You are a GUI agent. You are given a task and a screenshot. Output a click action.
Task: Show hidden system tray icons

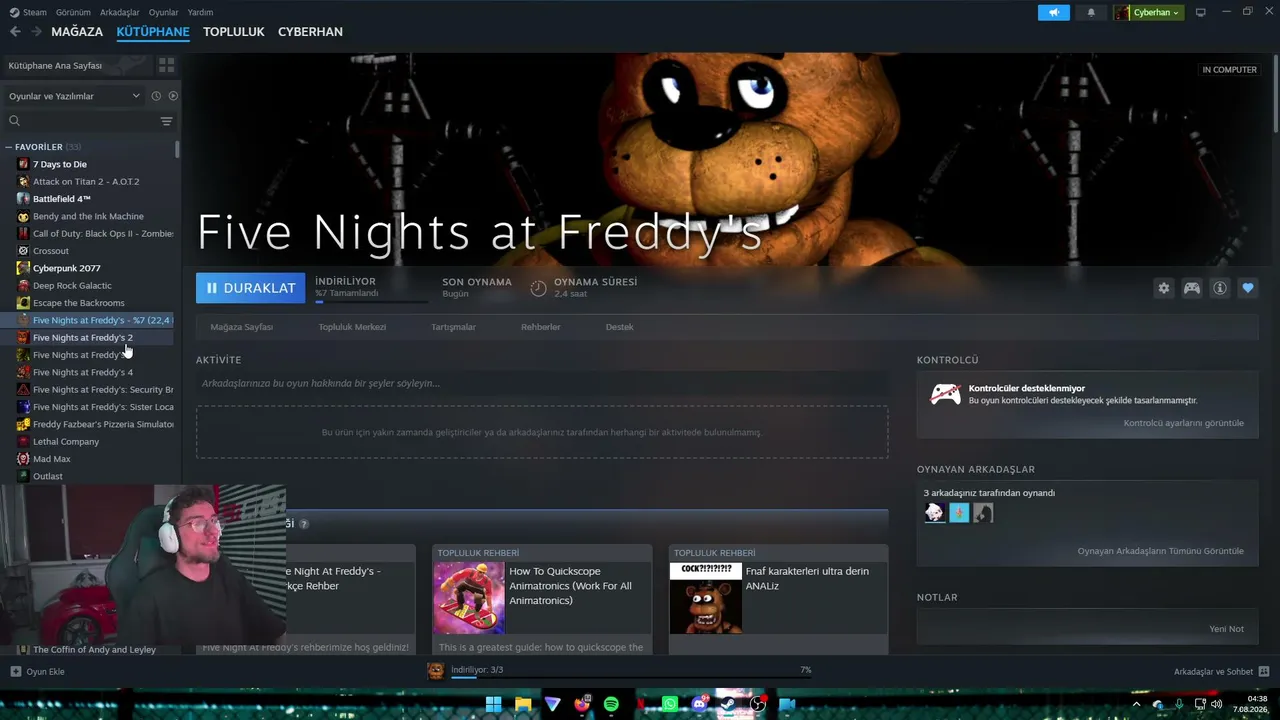(x=1136, y=704)
